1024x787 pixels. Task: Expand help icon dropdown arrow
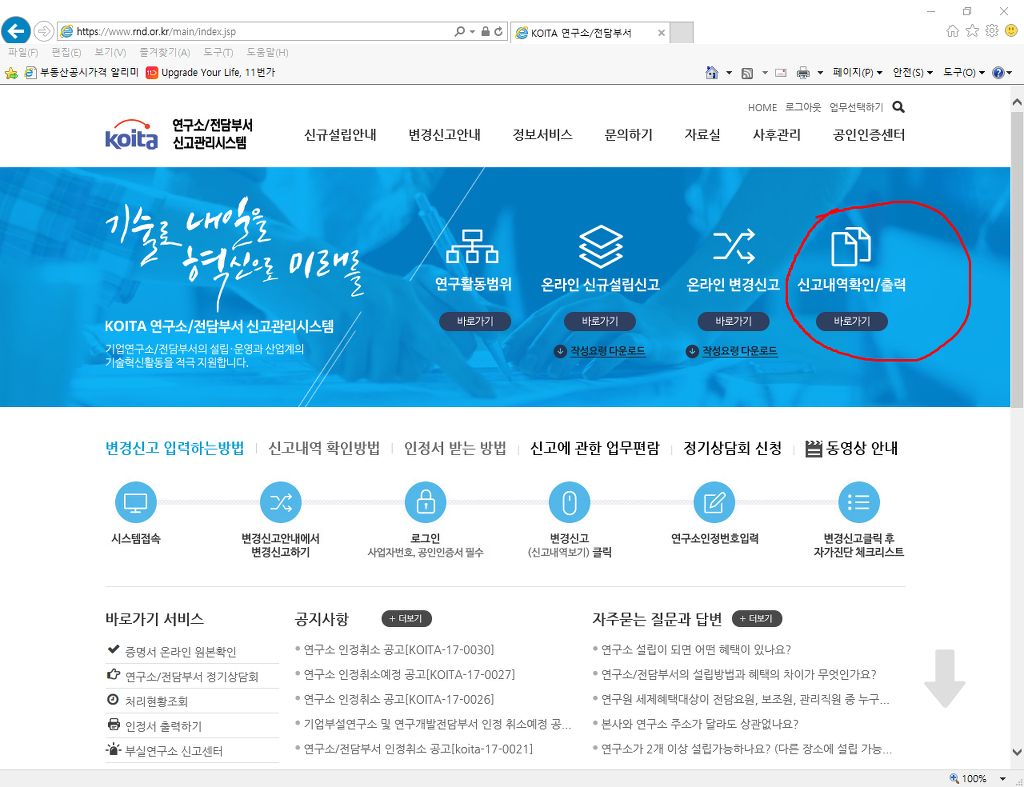pyautogui.click(x=1009, y=73)
